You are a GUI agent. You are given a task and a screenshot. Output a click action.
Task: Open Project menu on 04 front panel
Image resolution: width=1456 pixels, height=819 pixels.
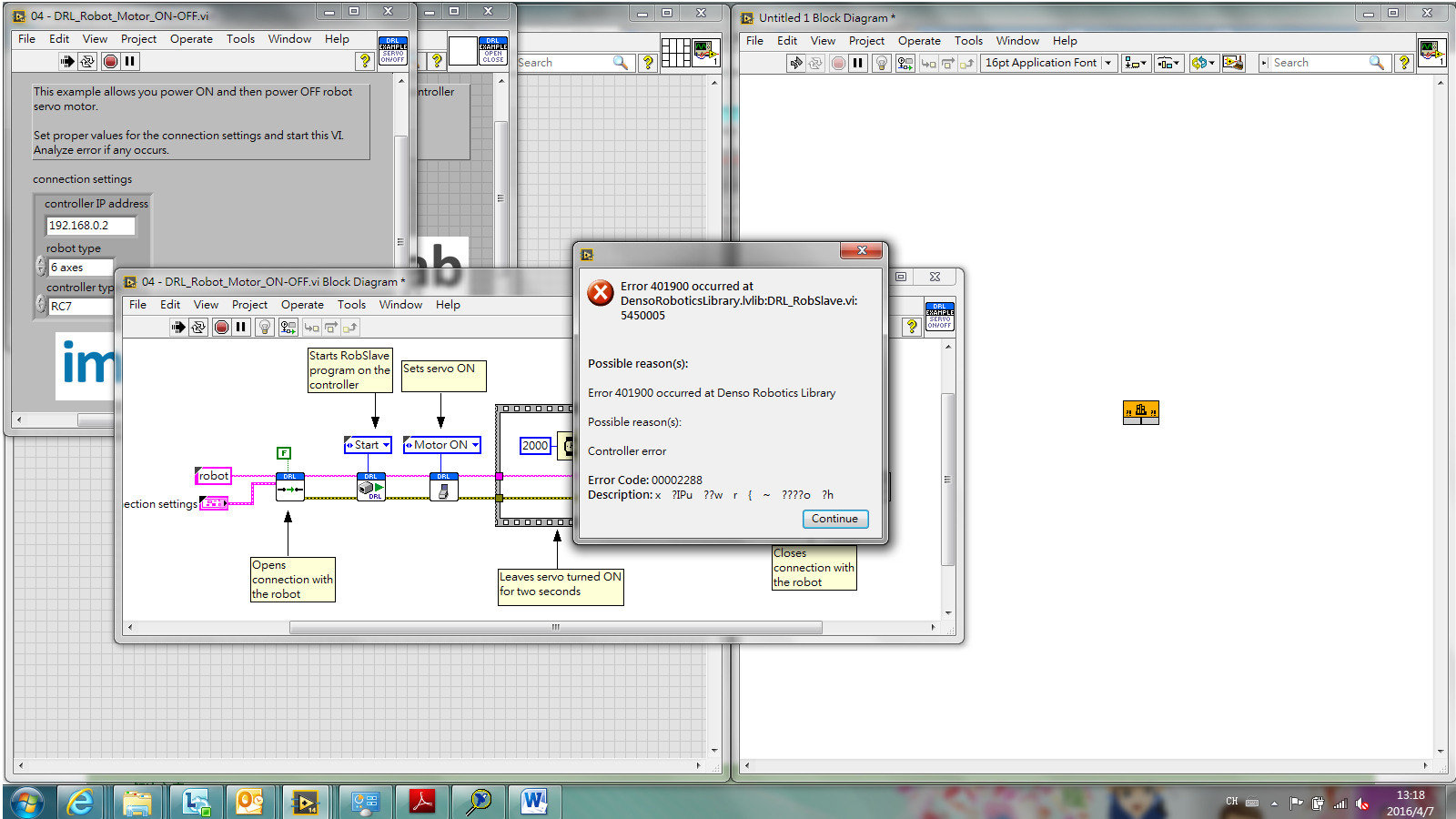tap(138, 38)
